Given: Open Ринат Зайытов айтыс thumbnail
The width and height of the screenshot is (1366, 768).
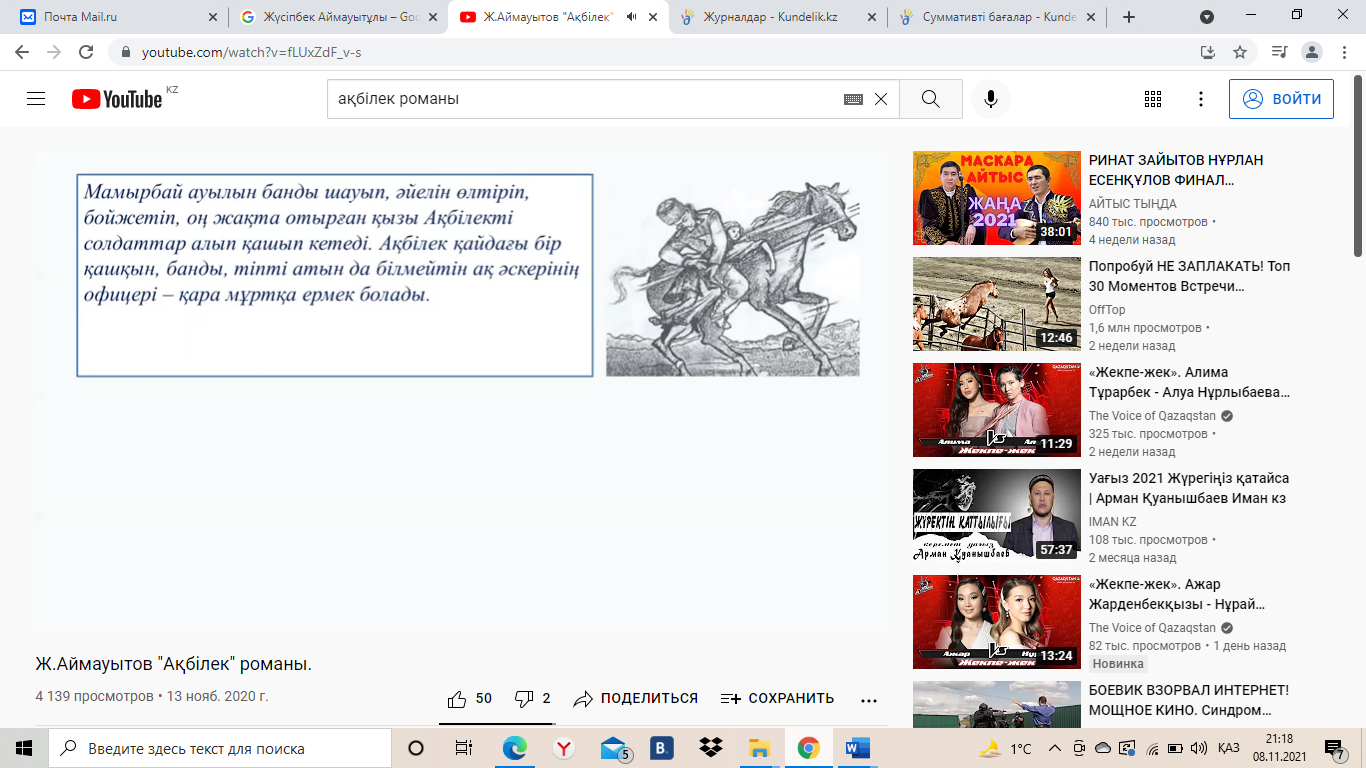Looking at the screenshot, I should point(997,198).
